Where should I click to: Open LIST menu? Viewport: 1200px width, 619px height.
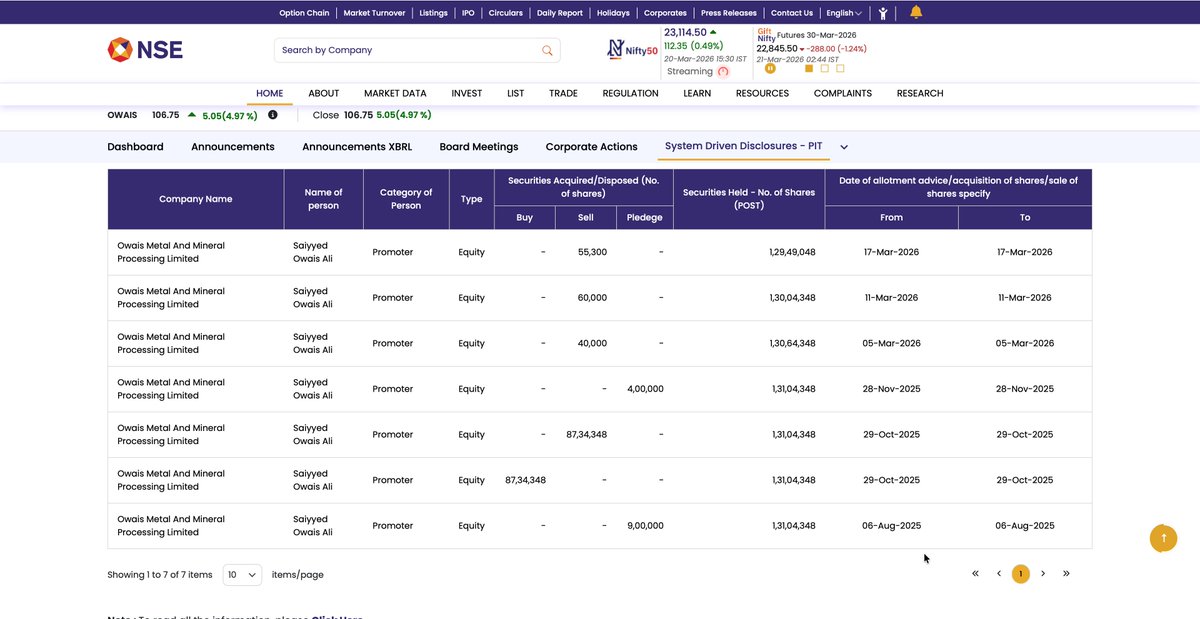tap(516, 93)
